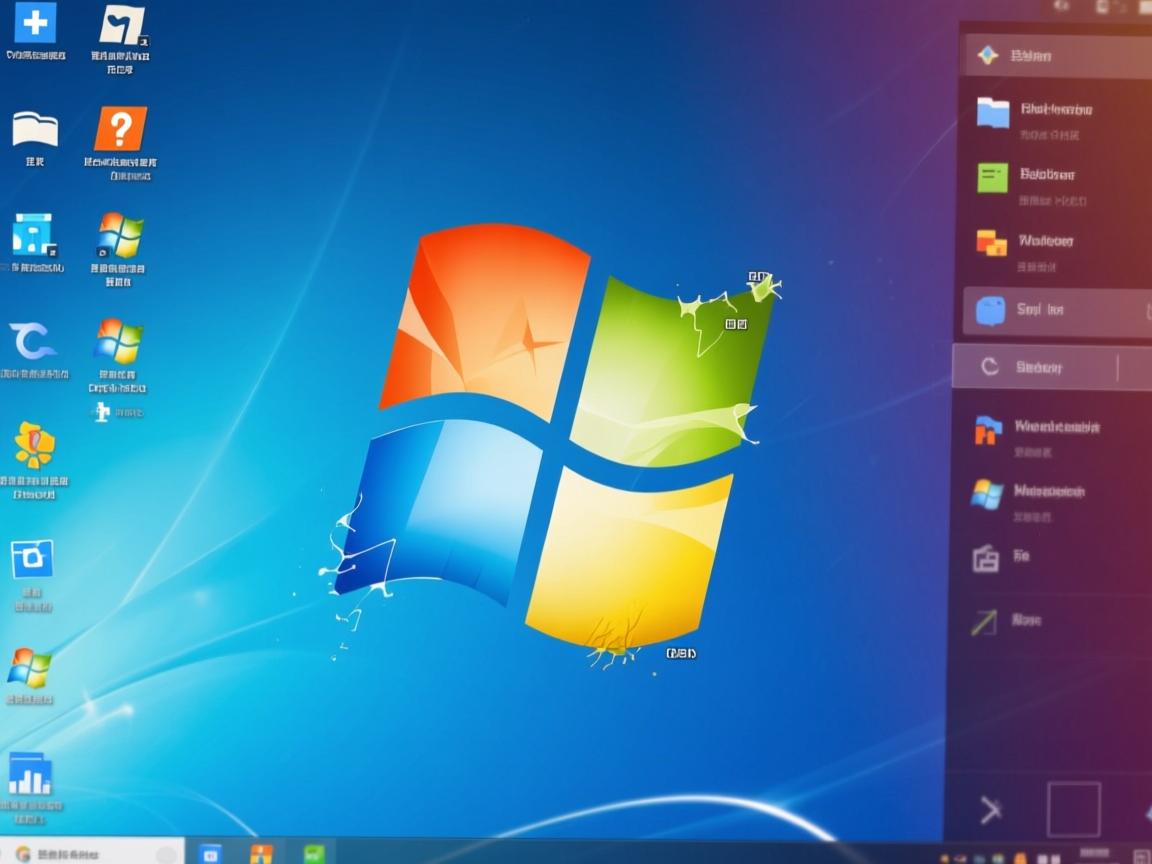
Task: Open the white paper icon at top of desktop
Action: (x=122, y=26)
